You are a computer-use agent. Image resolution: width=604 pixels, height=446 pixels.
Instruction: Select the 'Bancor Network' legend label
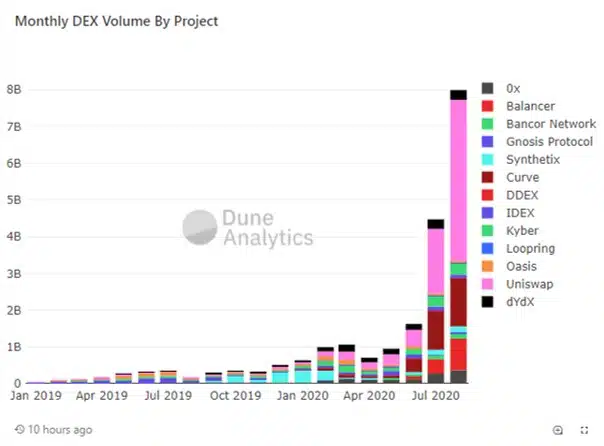tap(551, 124)
